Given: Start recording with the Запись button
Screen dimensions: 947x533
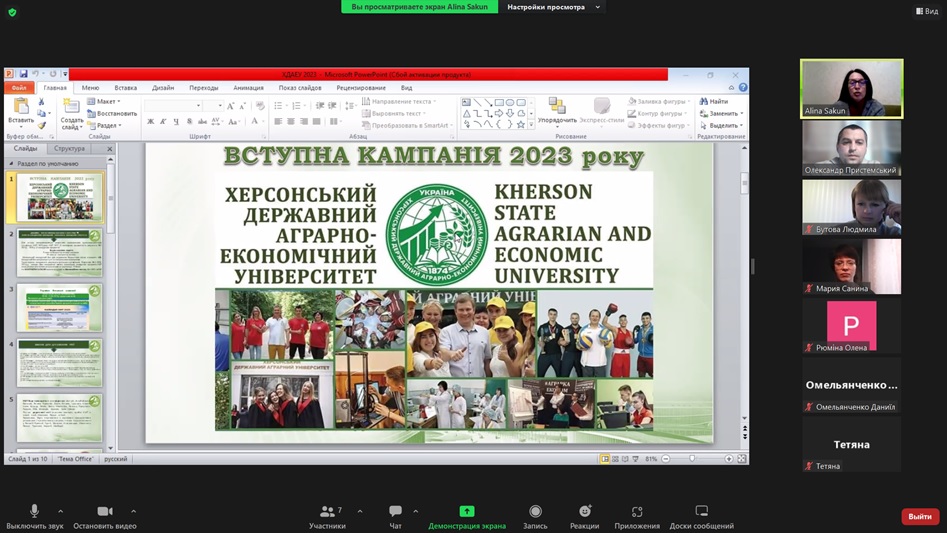Looking at the screenshot, I should click(x=535, y=517).
